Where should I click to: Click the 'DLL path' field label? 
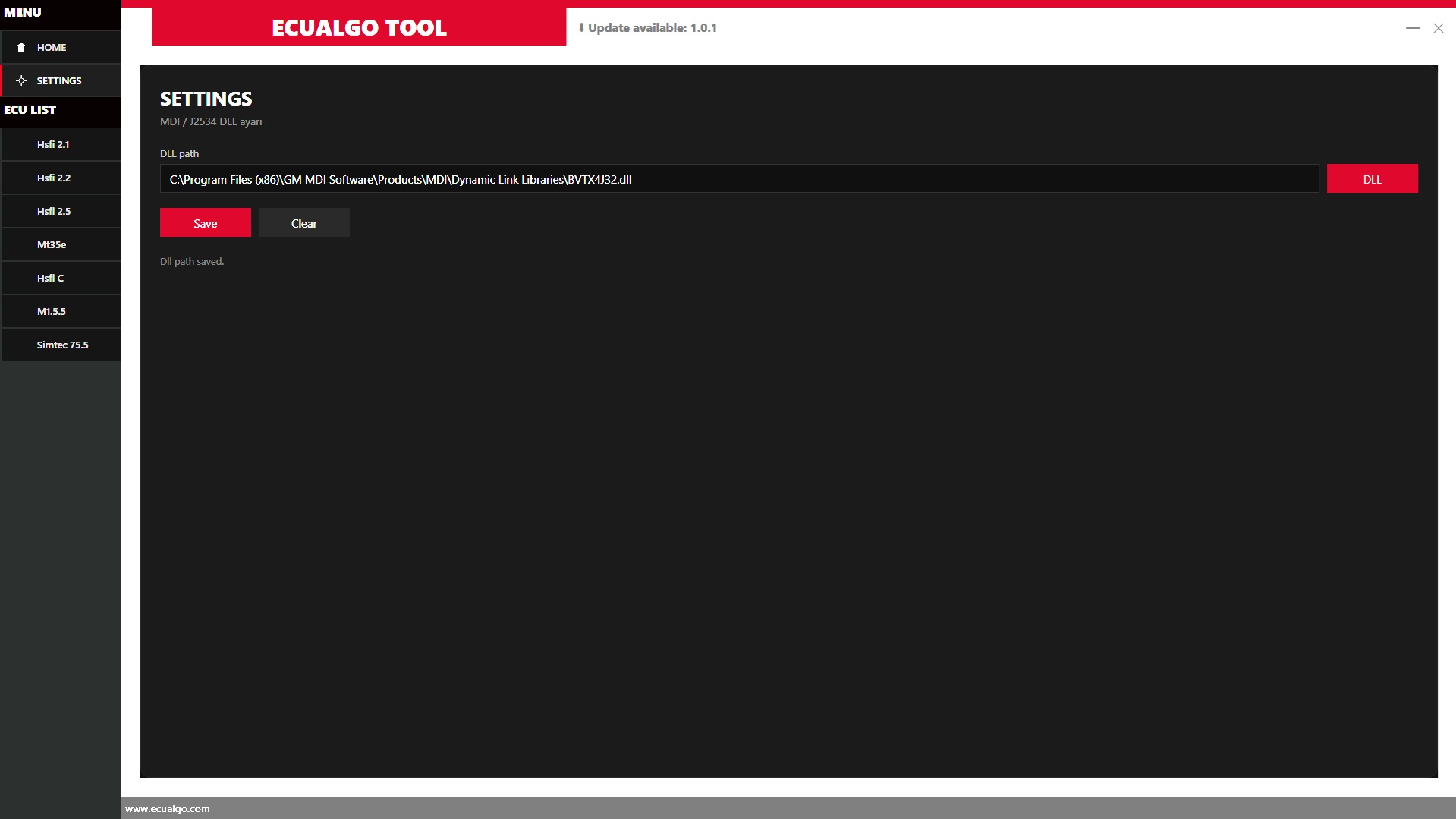tap(179, 153)
